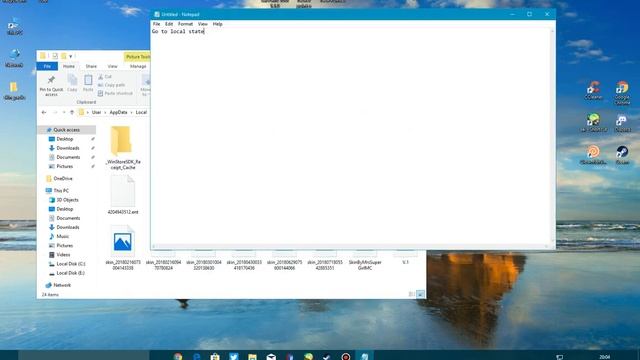Viewport: 640px width, 360px height.
Task: Select This PC in navigation pane
Action: pyautogui.click(x=61, y=191)
